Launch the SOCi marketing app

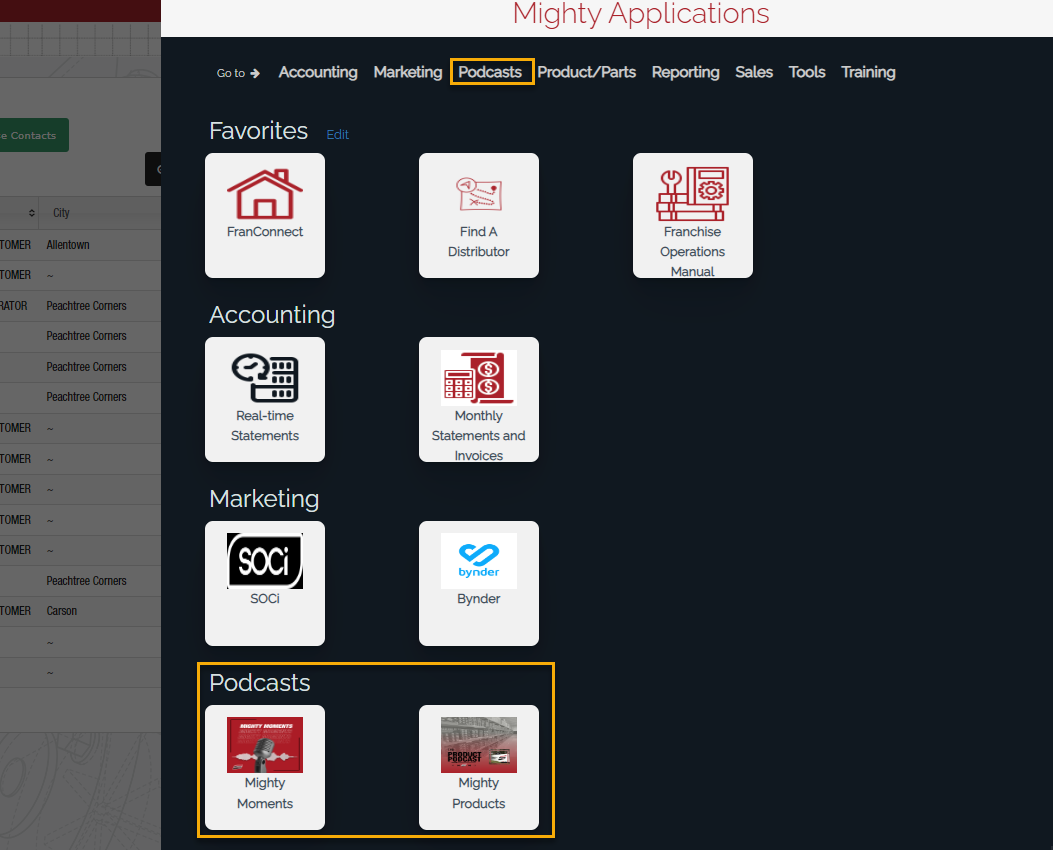[265, 582]
